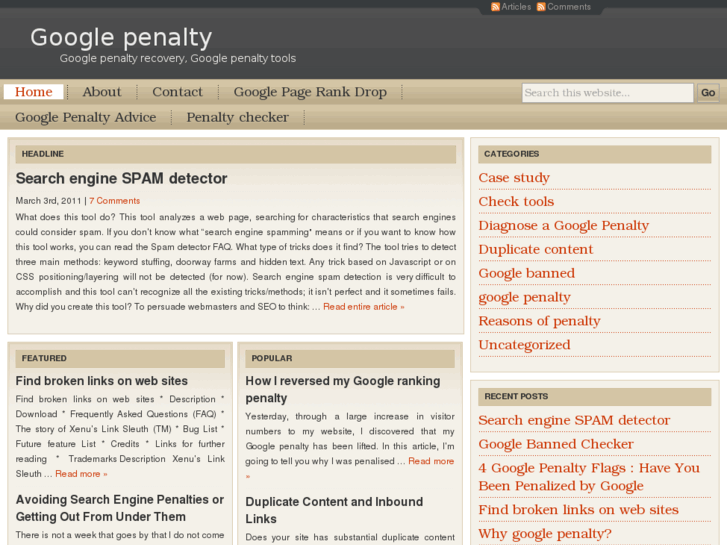Select the Check tools category
The image size is (727, 545).
tap(516, 202)
